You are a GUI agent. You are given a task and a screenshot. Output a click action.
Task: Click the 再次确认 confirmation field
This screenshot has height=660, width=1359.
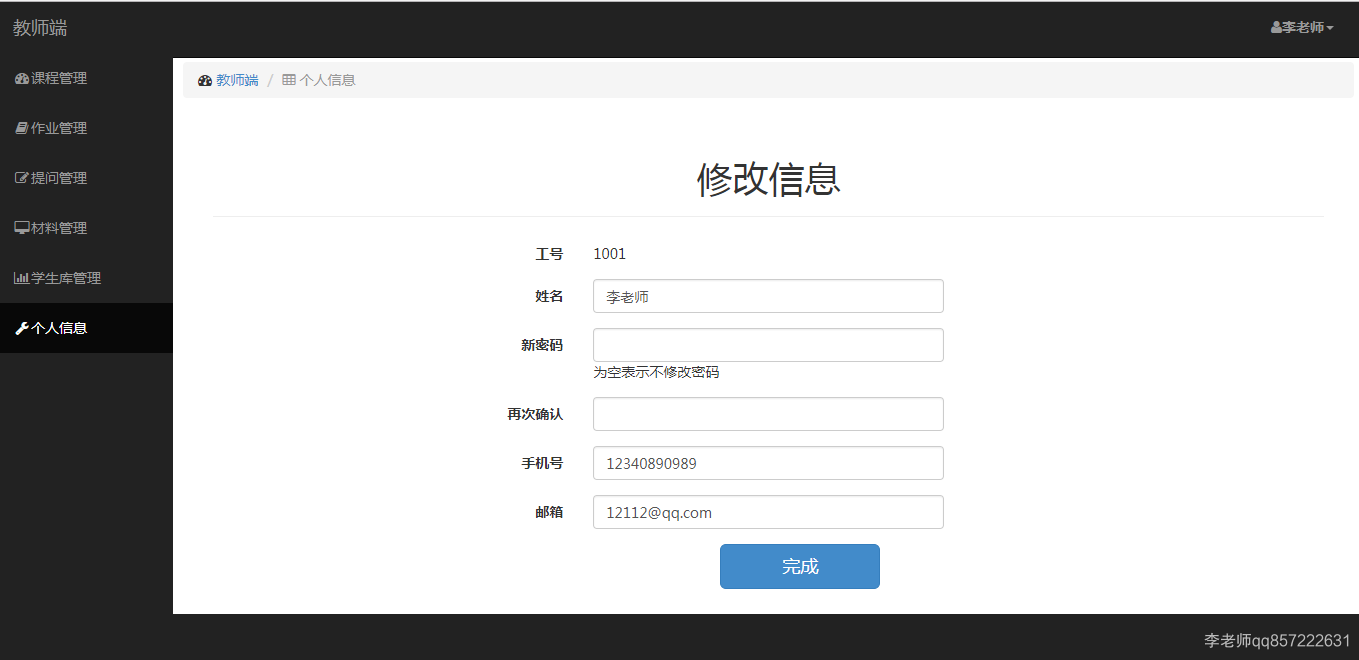[768, 413]
